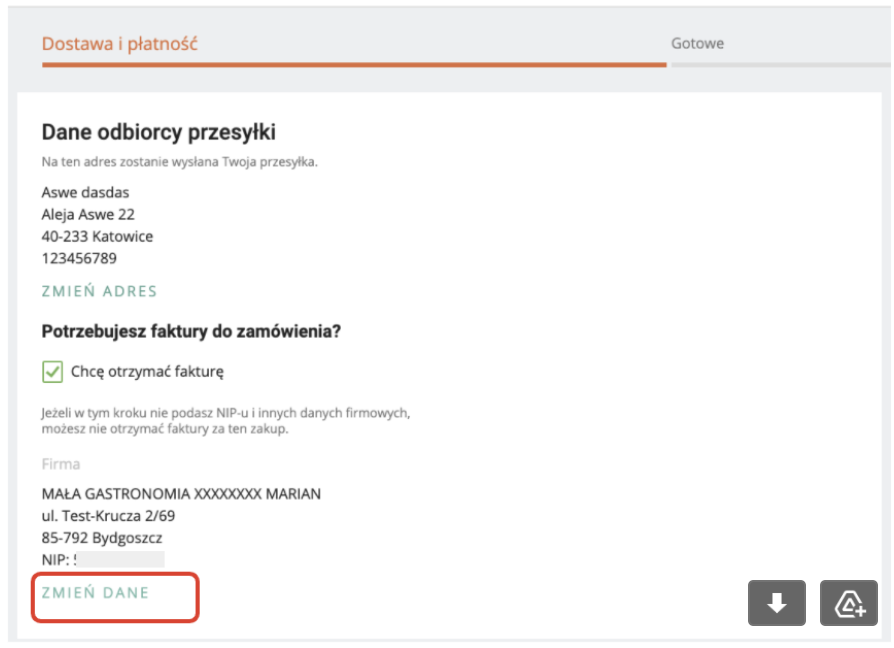The image size is (894, 648).
Task: Click the address line '85-792 Bydgoszcz'
Action: (102, 537)
